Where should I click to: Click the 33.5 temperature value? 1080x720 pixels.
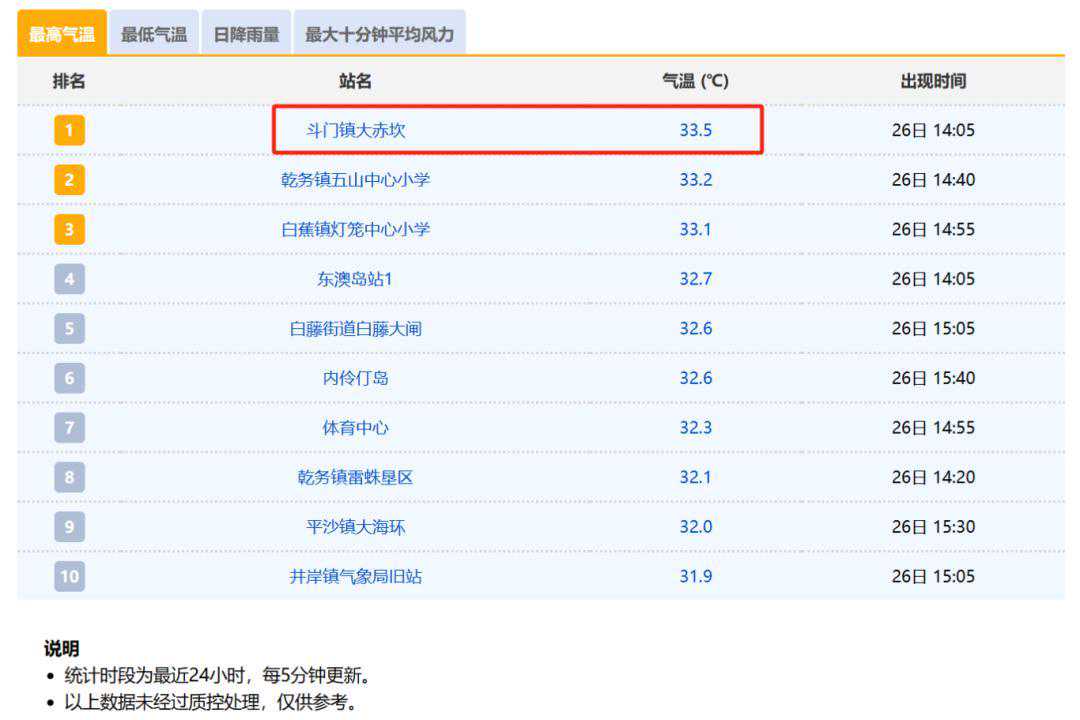click(x=696, y=130)
